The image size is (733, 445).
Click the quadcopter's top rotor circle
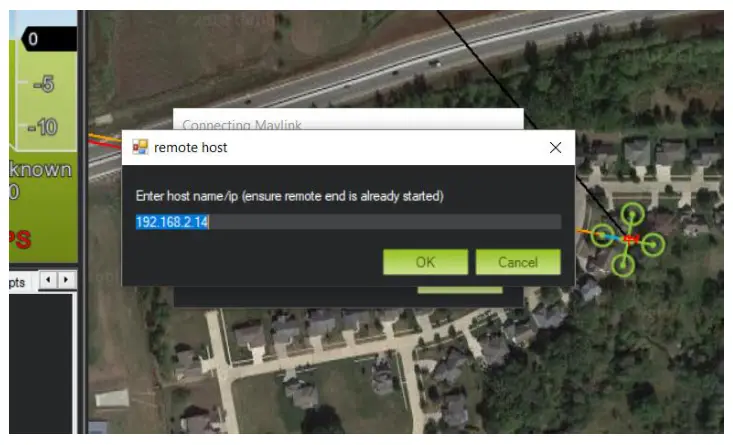[x=632, y=215]
